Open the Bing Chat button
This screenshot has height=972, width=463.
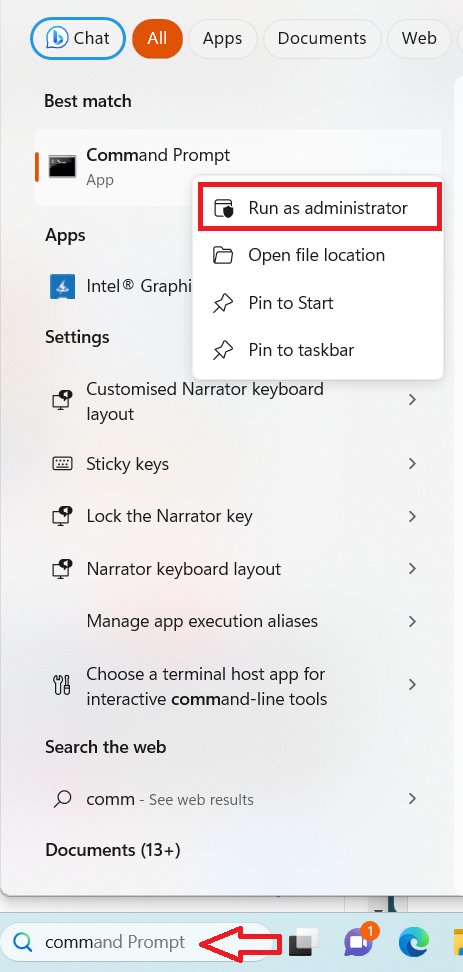[77, 38]
